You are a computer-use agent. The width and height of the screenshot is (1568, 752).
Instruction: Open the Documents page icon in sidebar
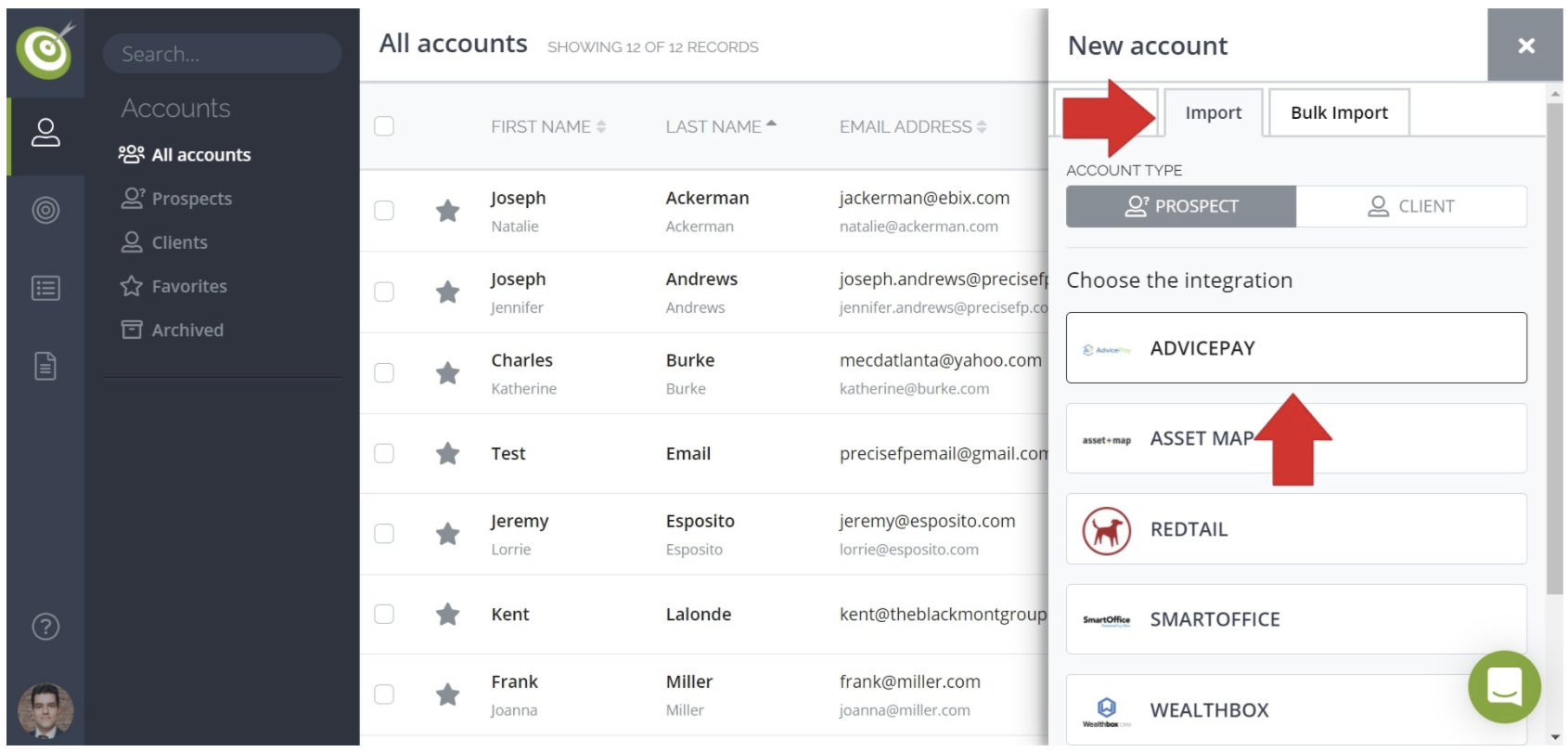pos(45,366)
